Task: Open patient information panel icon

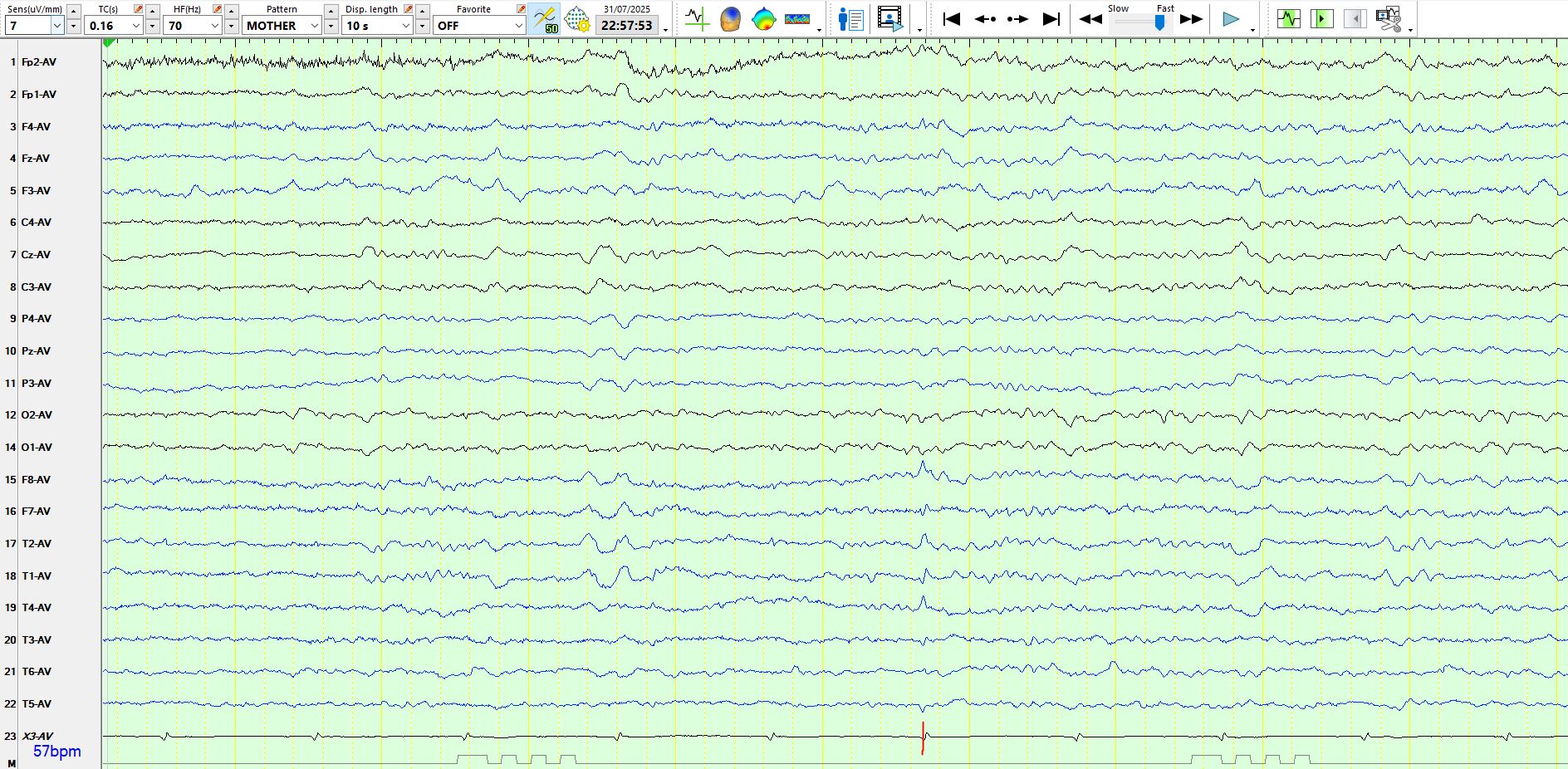Action: (850, 18)
